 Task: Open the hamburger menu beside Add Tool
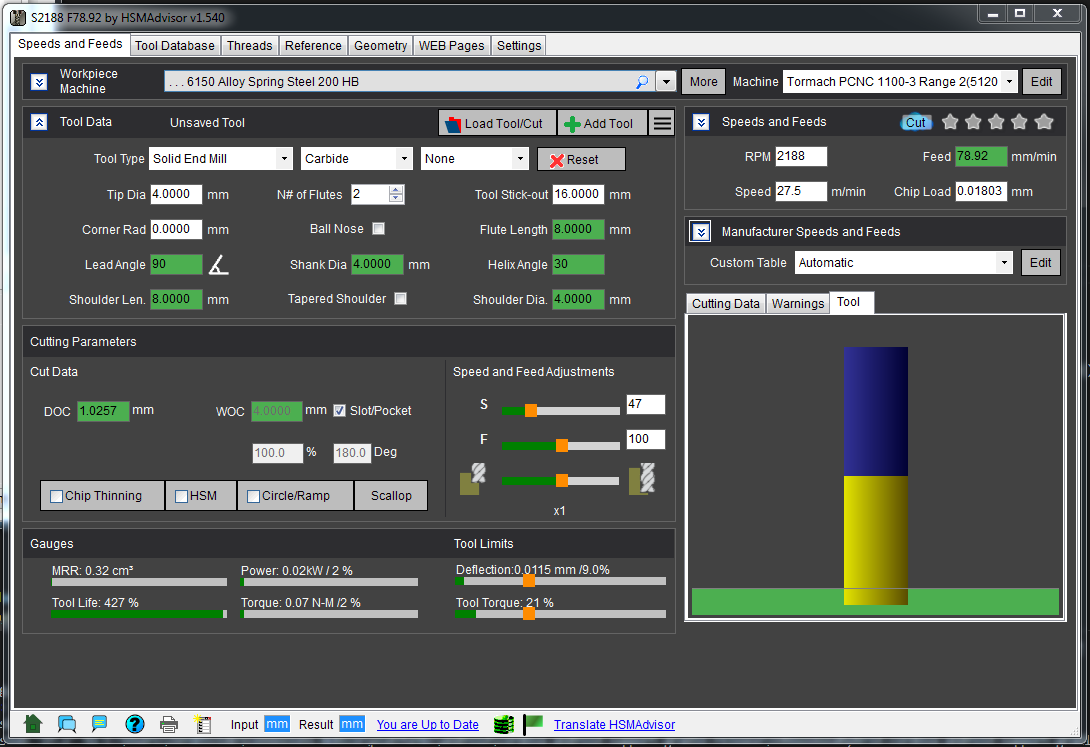[x=662, y=123]
